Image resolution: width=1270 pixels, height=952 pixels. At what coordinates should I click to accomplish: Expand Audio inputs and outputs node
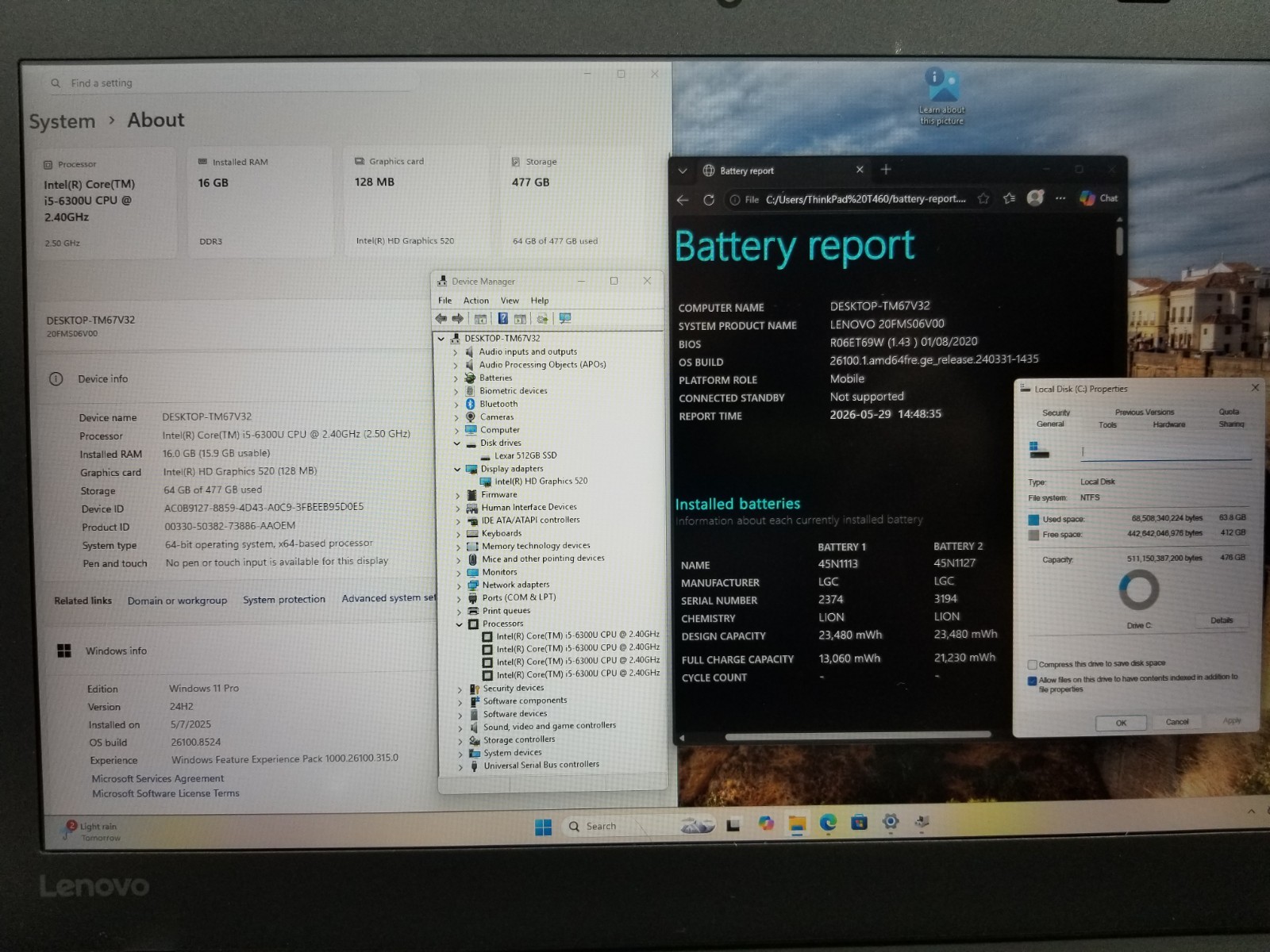[x=456, y=352]
